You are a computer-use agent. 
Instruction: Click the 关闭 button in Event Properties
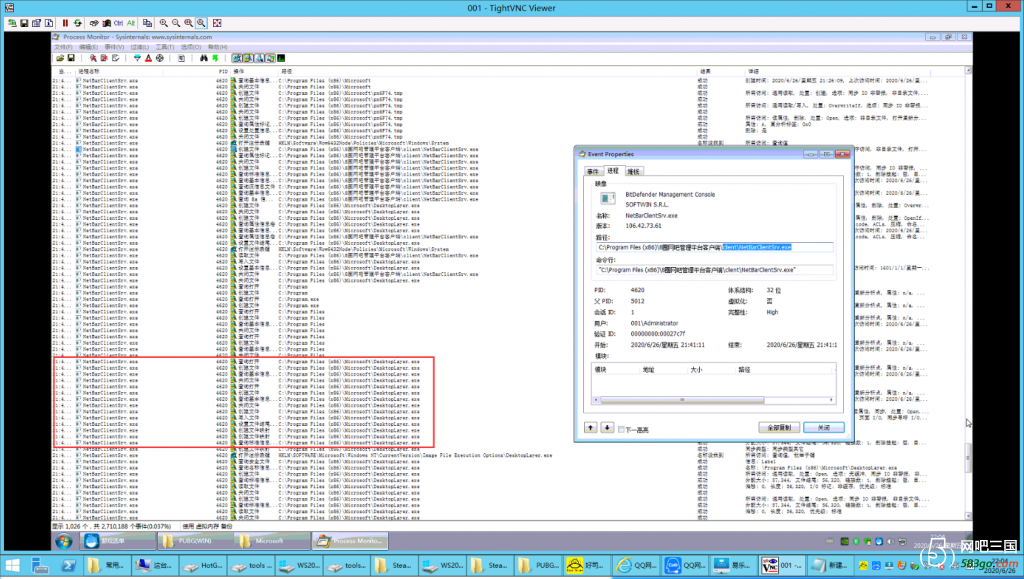pyautogui.click(x=824, y=428)
